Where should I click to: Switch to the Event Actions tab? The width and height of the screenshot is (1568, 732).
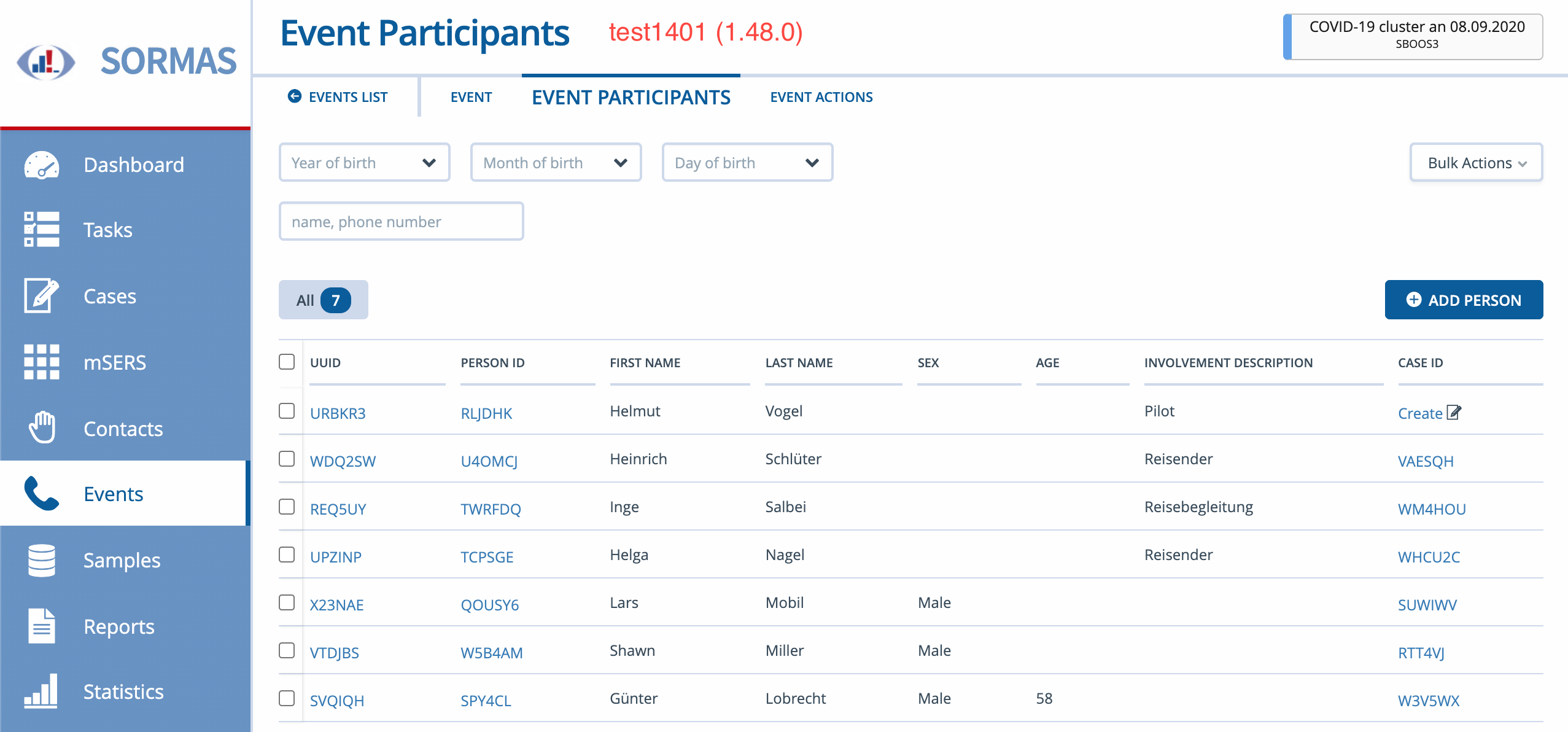tap(821, 97)
